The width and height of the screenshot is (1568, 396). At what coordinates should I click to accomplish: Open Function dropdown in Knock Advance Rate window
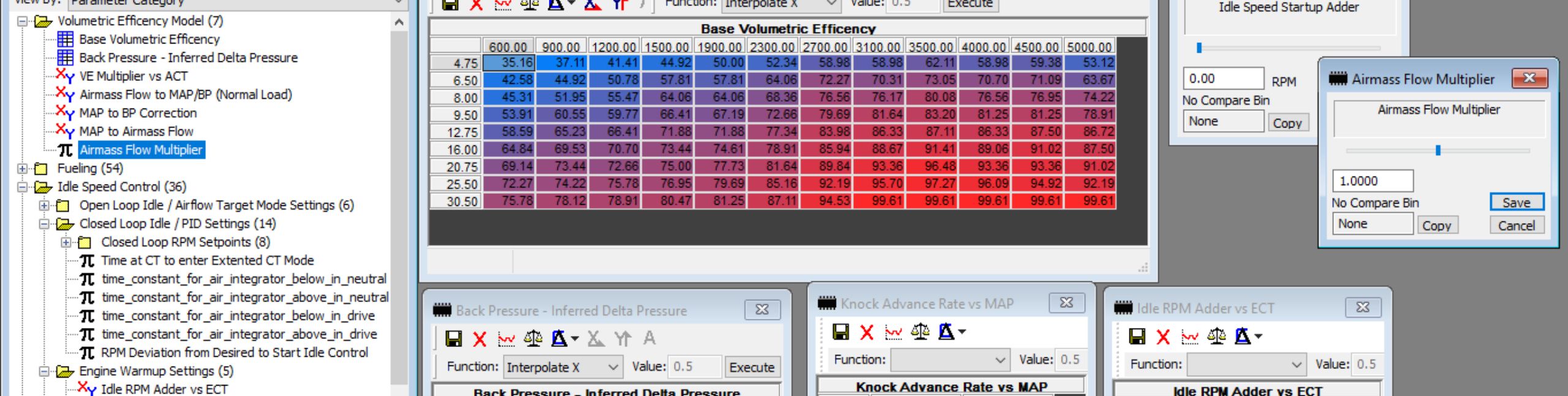point(1000,360)
